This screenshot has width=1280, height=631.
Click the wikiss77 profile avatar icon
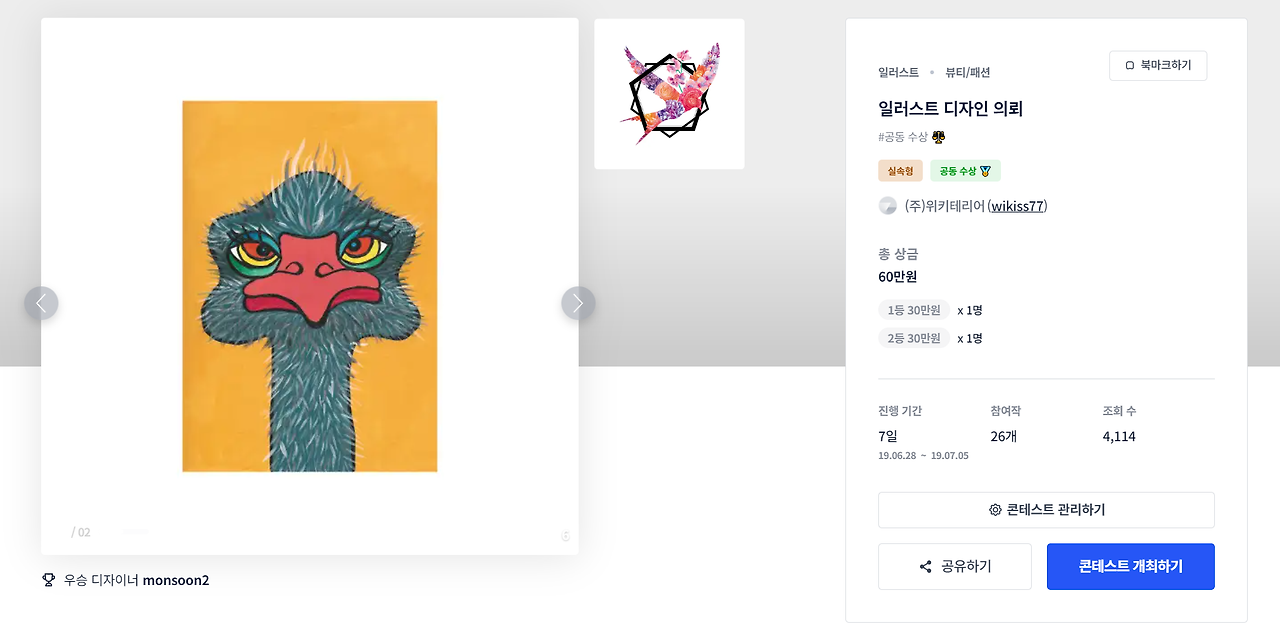click(x=887, y=206)
